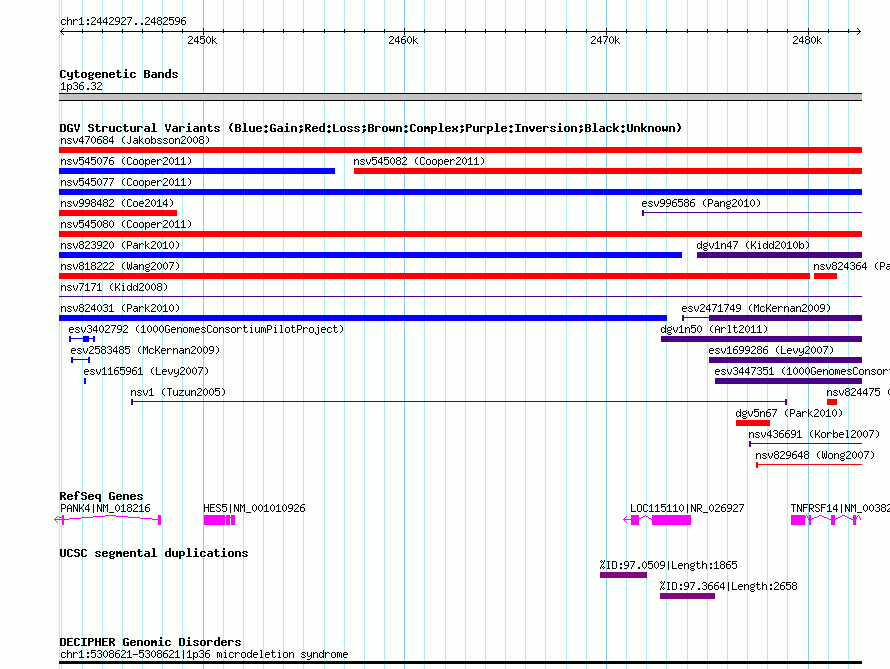Click dgv1n50 (Arlt2011) purple bar
890x669 pixels.
click(x=761, y=339)
